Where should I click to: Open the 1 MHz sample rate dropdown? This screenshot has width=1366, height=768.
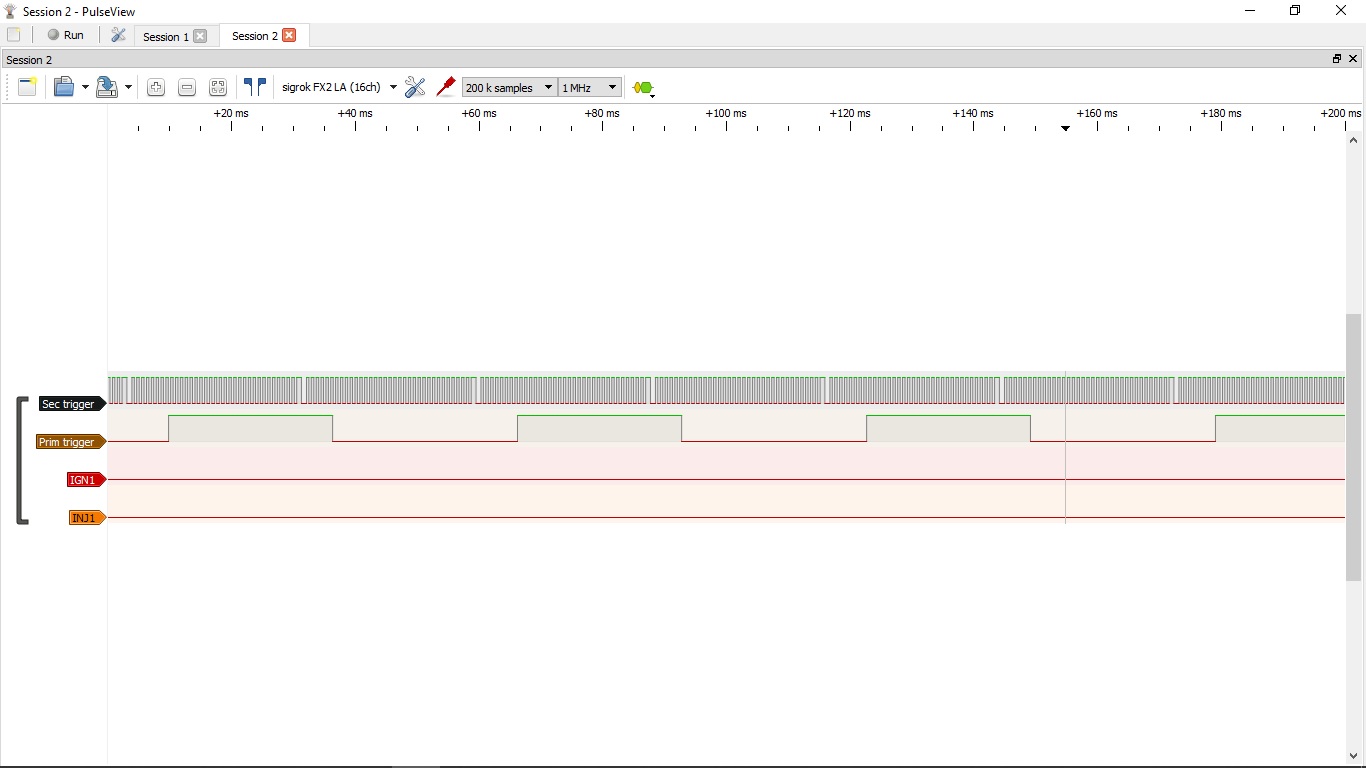(590, 87)
